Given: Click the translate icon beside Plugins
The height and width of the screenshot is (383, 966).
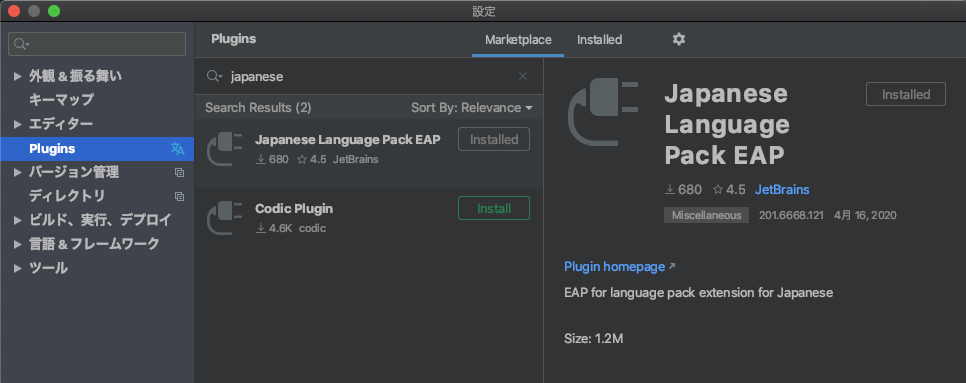Looking at the screenshot, I should pos(177,148).
